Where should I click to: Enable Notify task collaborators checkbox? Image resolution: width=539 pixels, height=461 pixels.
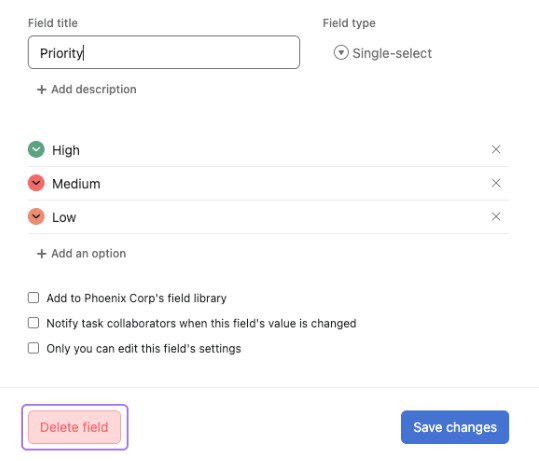[33, 323]
